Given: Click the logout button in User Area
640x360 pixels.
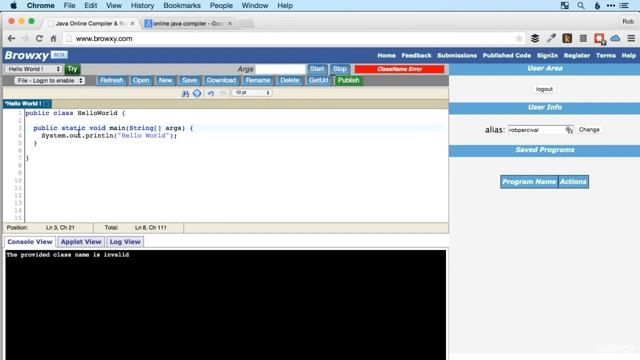Looking at the screenshot, I should (544, 89).
